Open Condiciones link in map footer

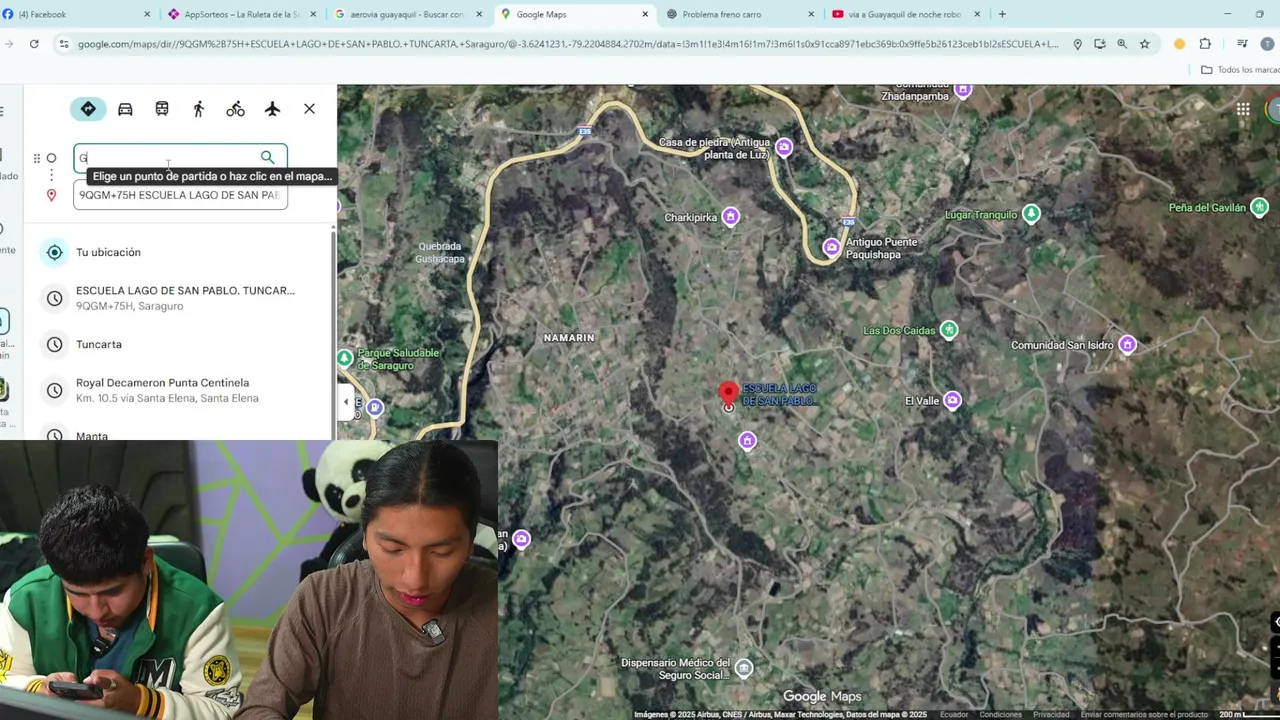pyautogui.click(x=1000, y=714)
